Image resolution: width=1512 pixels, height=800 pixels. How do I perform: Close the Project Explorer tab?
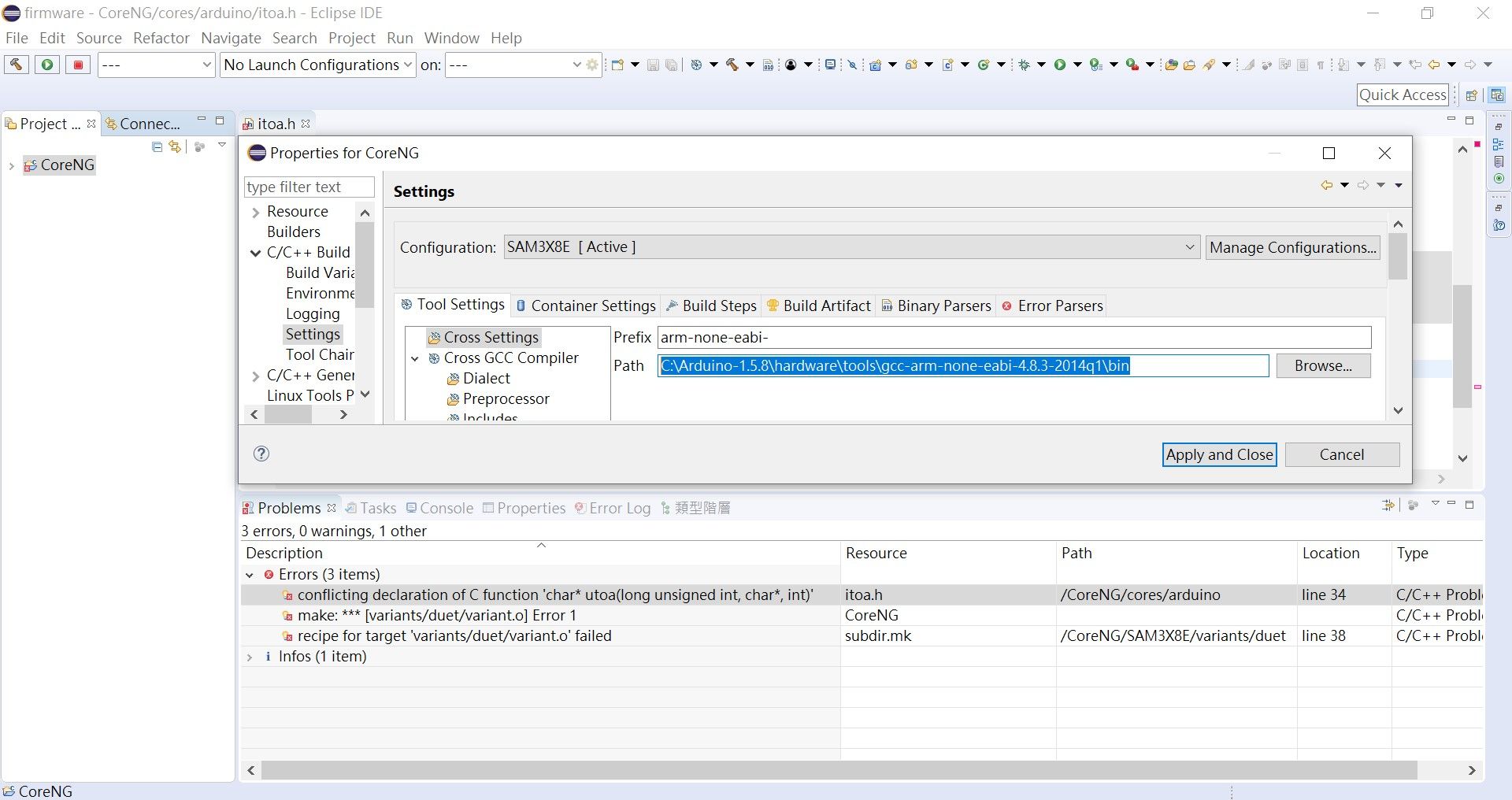tap(91, 124)
